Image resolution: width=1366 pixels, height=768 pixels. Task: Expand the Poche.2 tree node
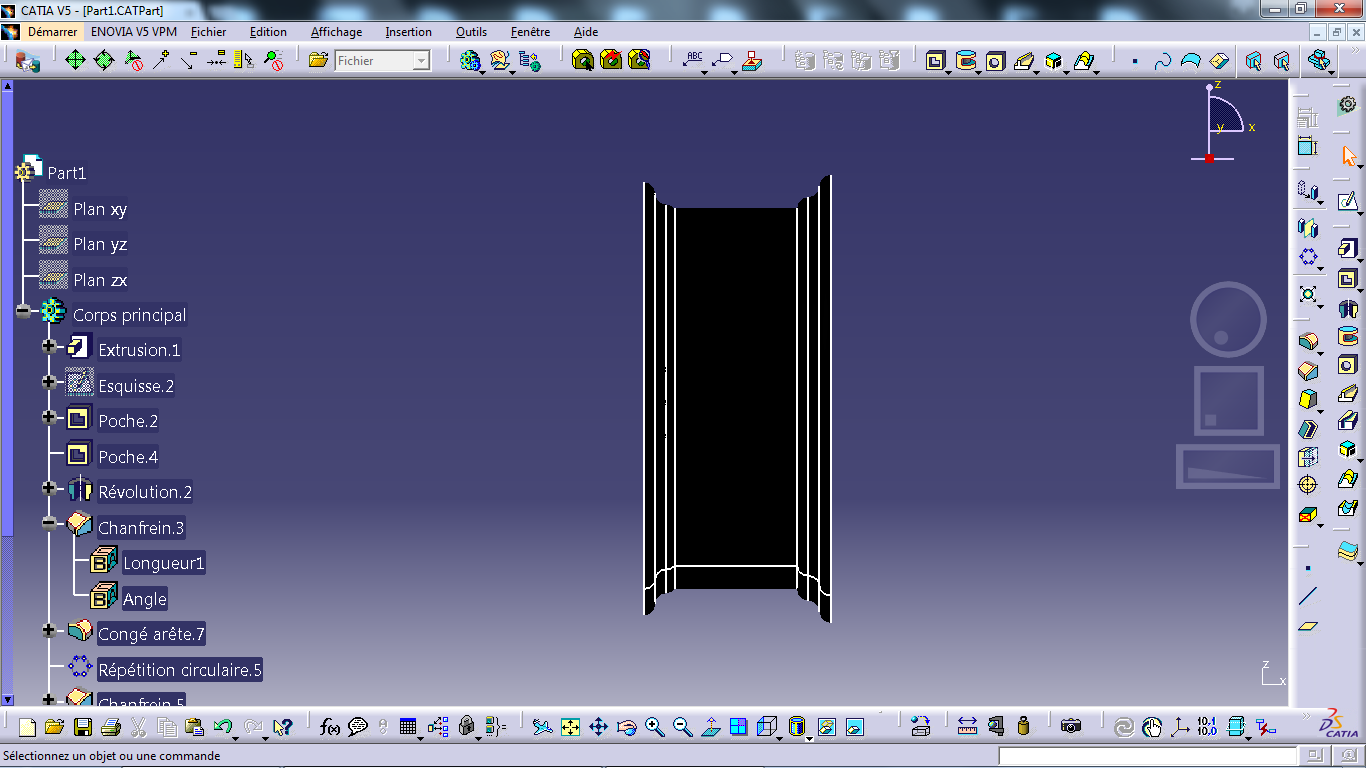(49, 417)
